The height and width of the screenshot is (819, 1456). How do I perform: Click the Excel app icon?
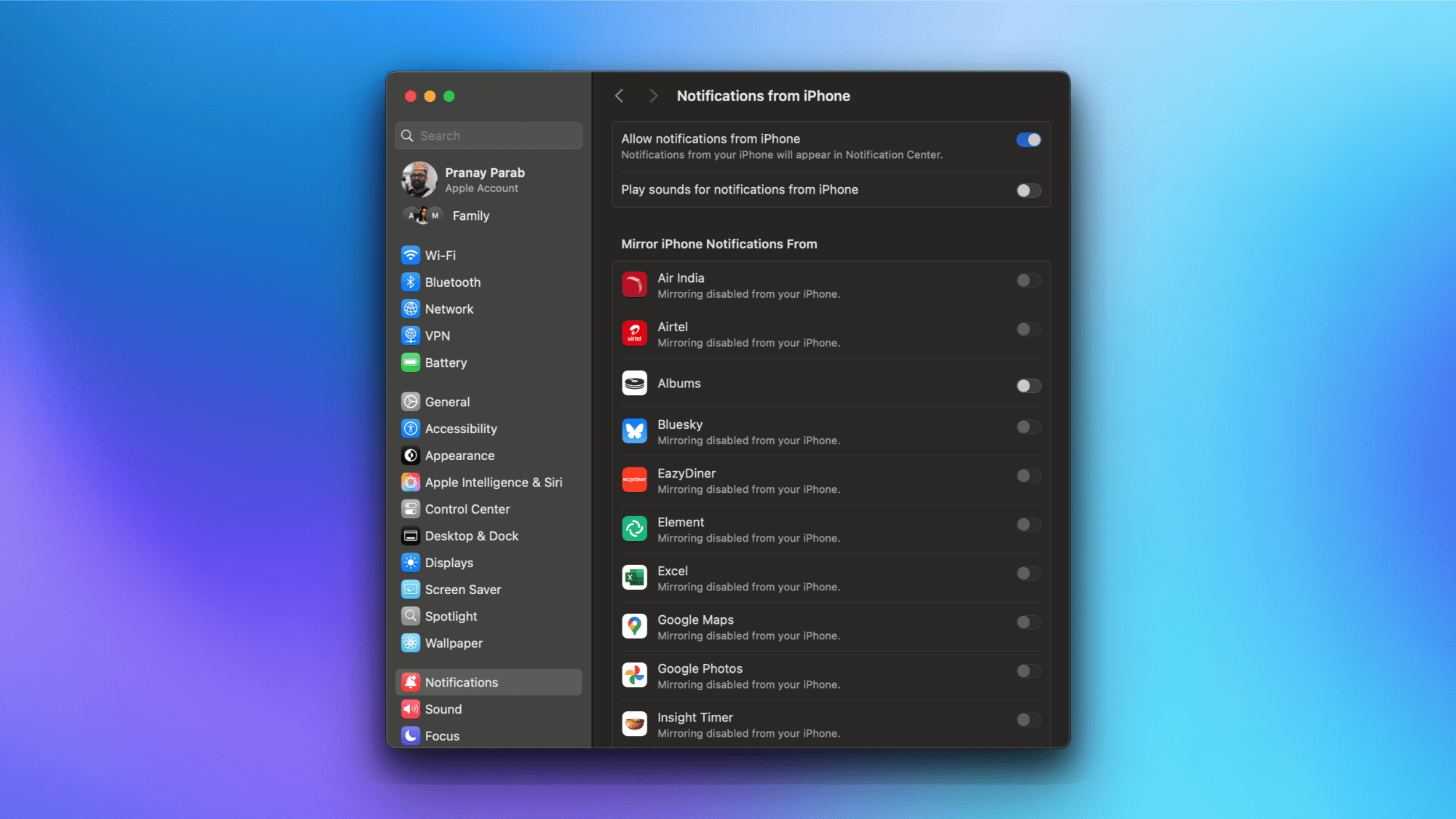tap(634, 577)
